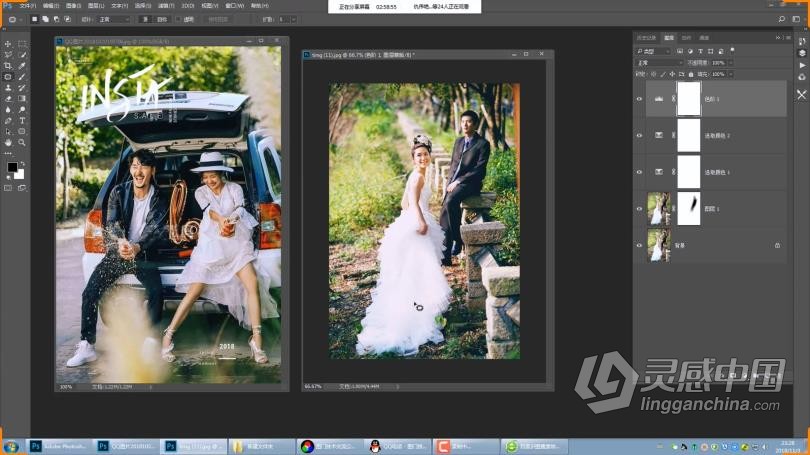Select the Quick Selection tool

click(22, 55)
